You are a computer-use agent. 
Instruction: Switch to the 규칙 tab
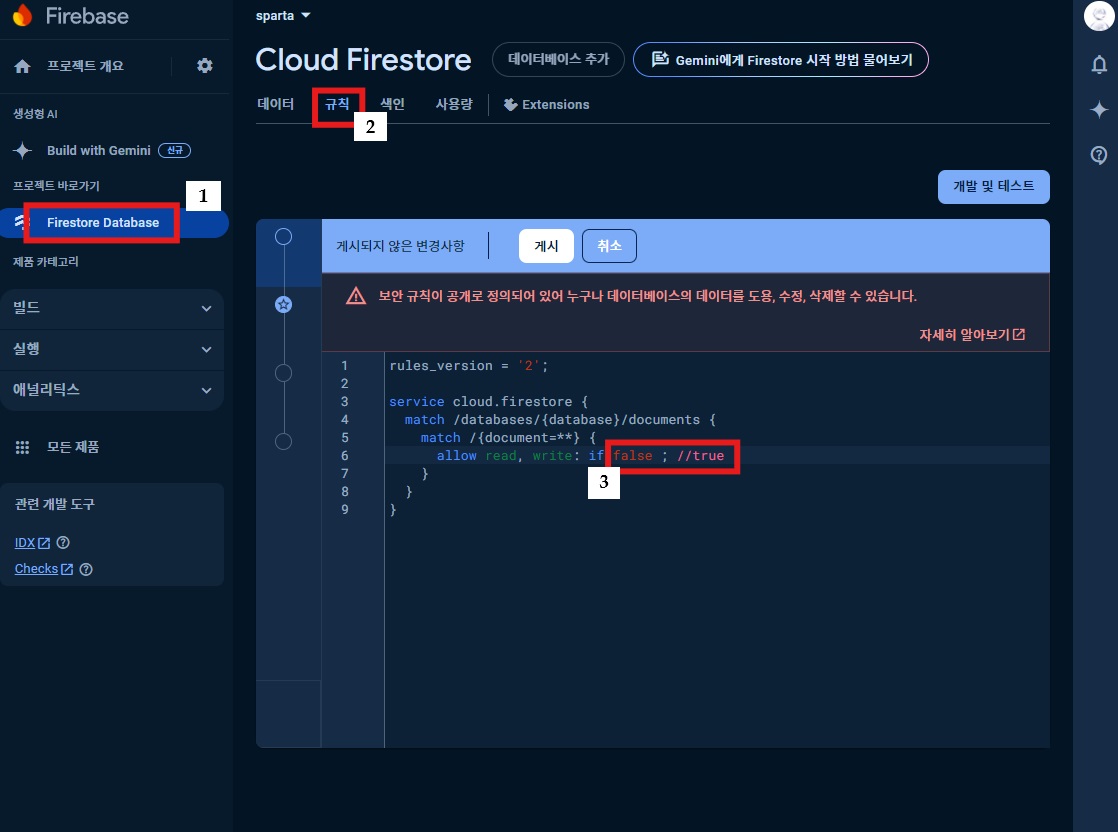point(337,104)
